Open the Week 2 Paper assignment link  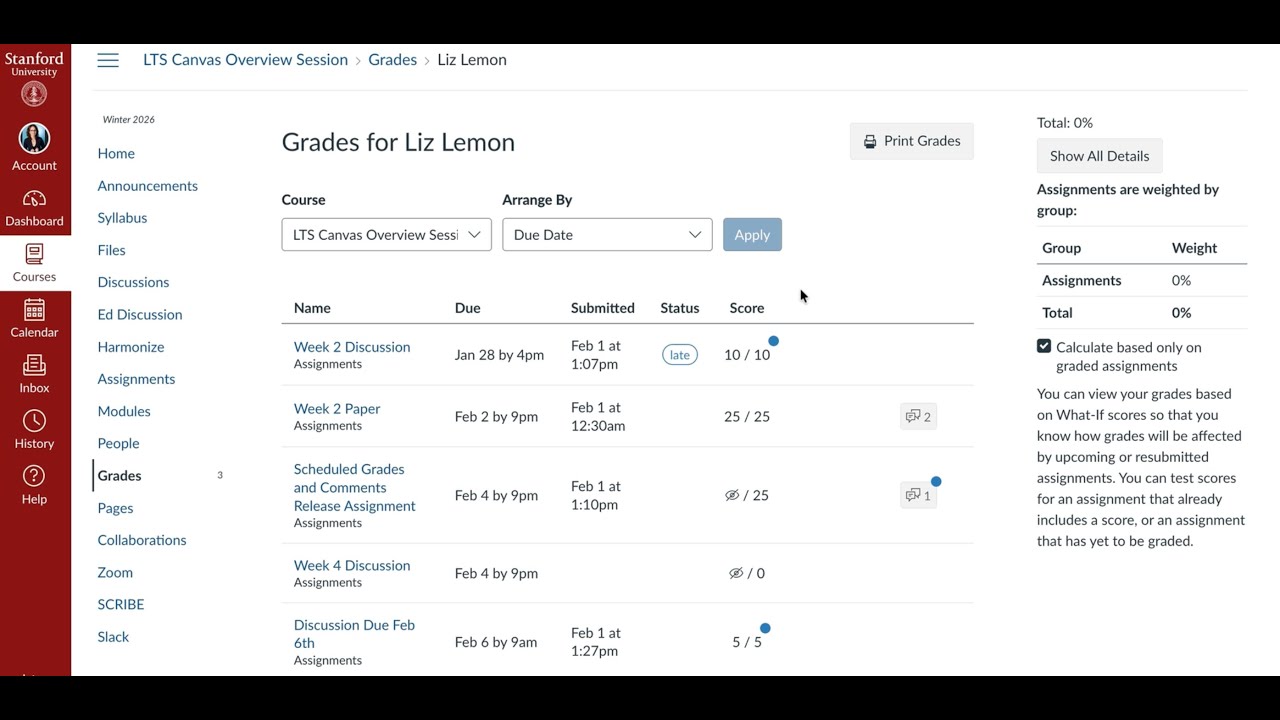[x=337, y=409]
